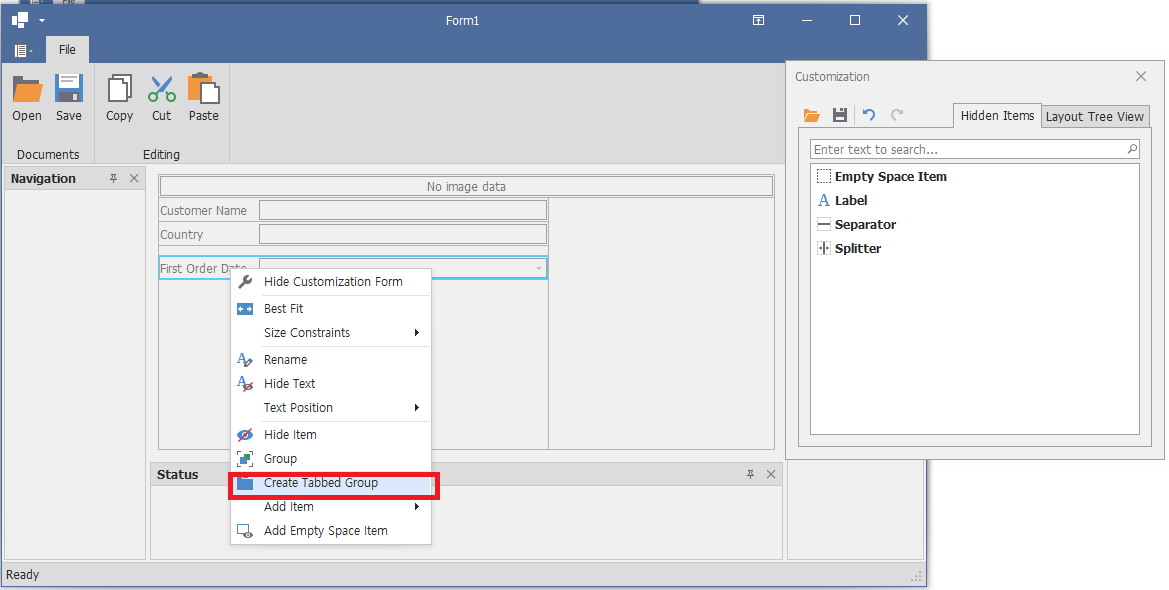The image size is (1169, 590).
Task: Click the undo arrow in Customization window
Action: [x=869, y=114]
